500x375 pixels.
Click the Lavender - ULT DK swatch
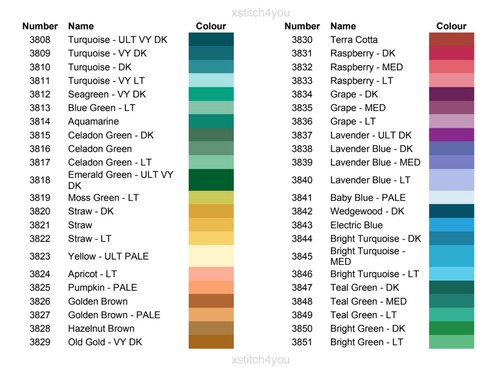pyautogui.click(x=451, y=135)
